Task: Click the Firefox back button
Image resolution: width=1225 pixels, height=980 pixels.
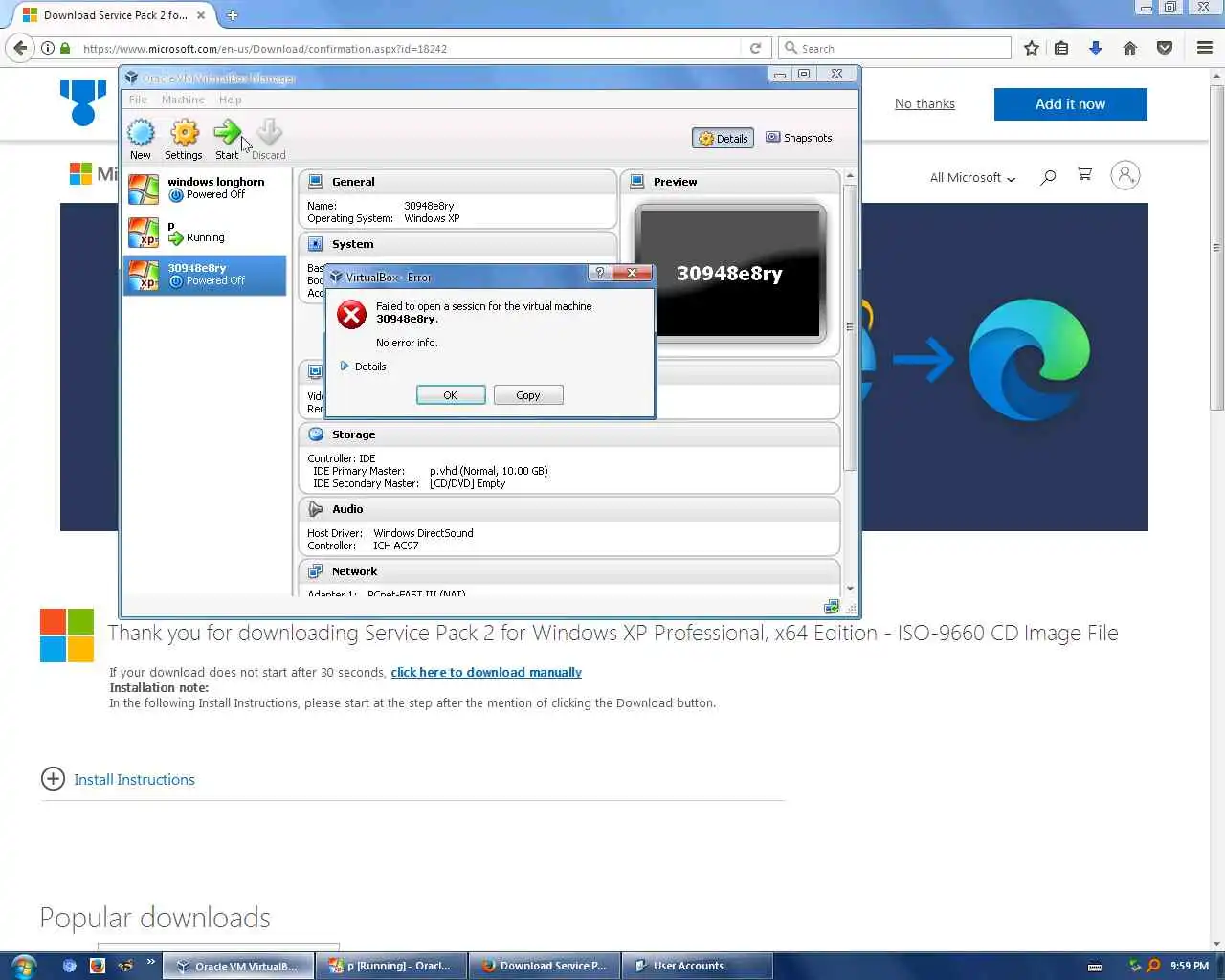Action: click(21, 48)
